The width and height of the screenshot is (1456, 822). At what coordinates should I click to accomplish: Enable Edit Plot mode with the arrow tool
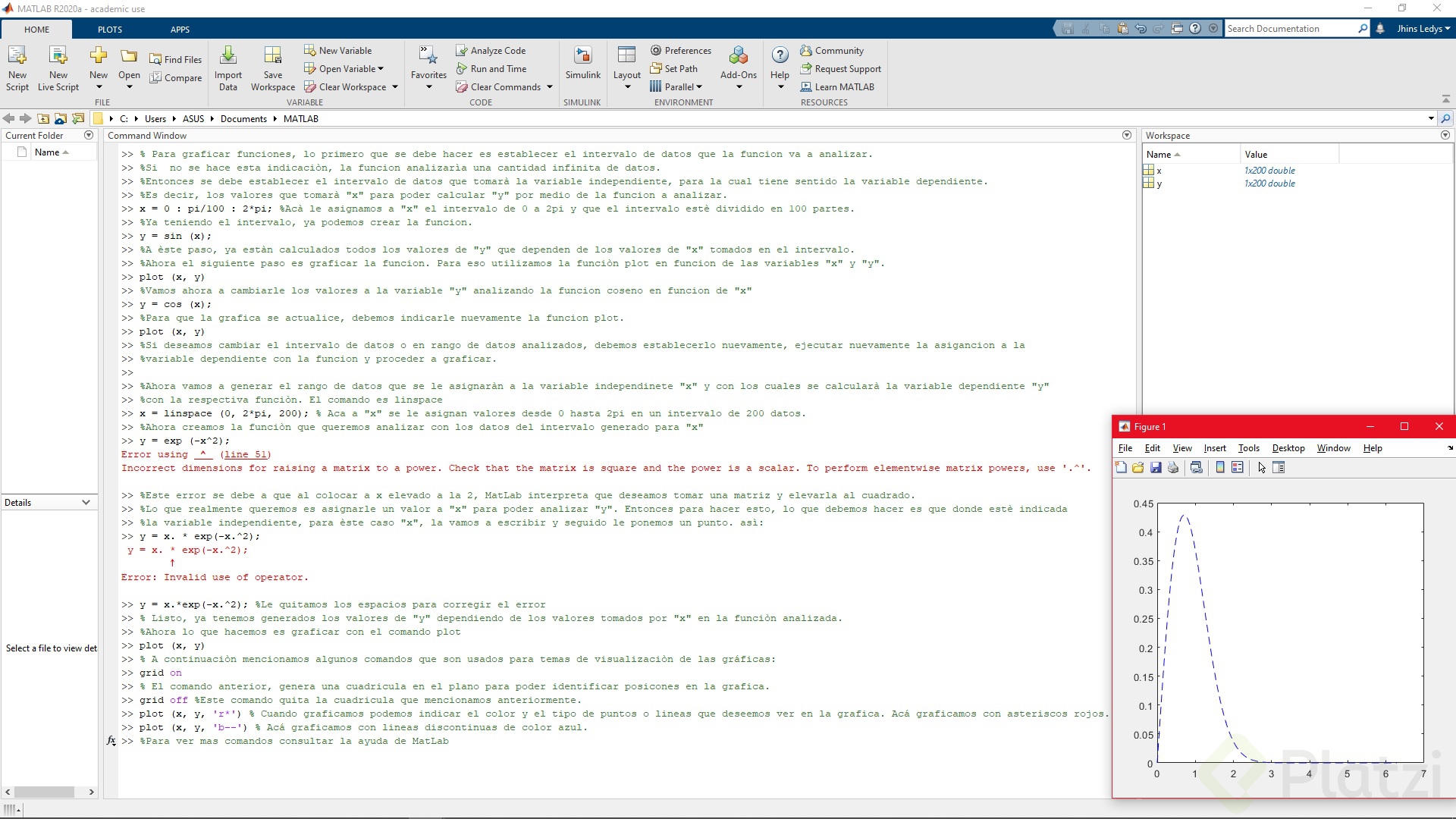[x=1261, y=467]
